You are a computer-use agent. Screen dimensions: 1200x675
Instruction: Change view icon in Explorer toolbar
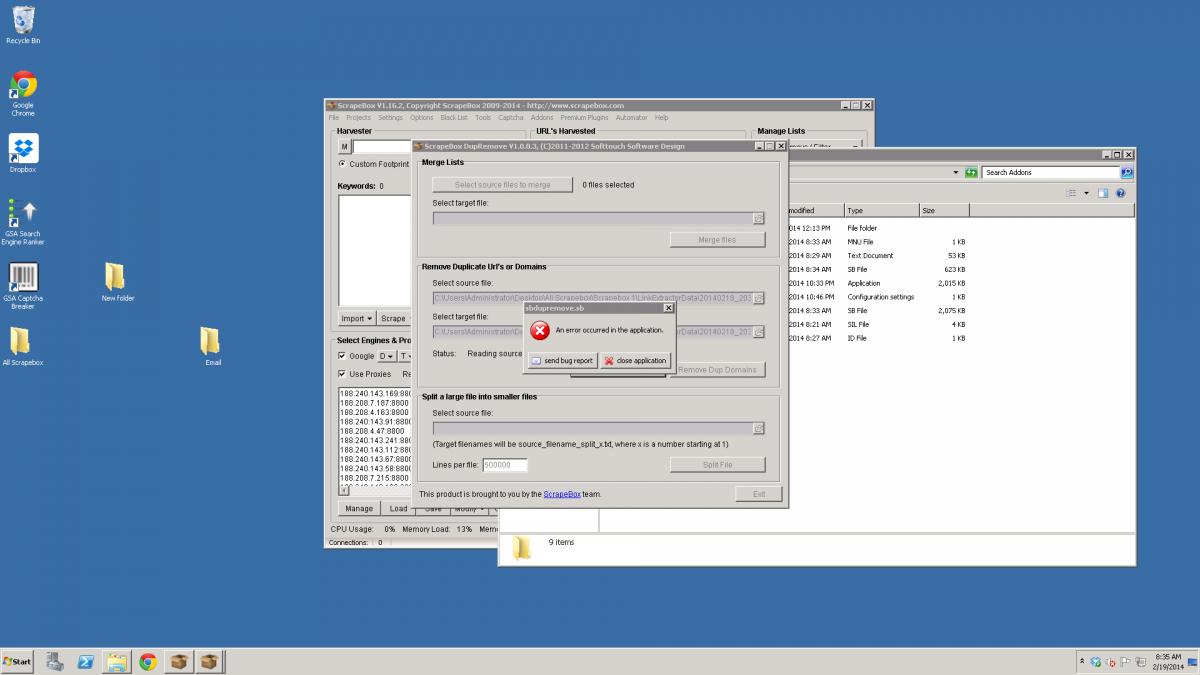[x=1071, y=193]
